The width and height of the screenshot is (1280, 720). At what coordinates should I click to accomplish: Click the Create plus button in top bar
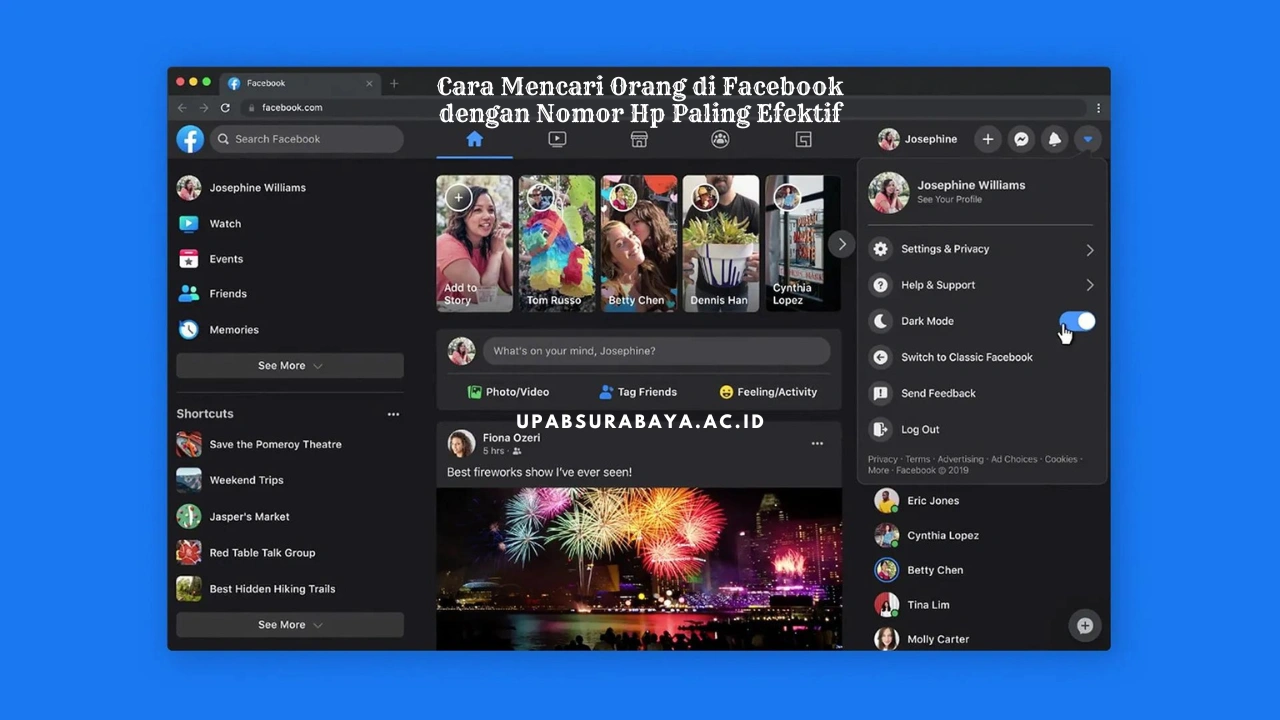[987, 139]
